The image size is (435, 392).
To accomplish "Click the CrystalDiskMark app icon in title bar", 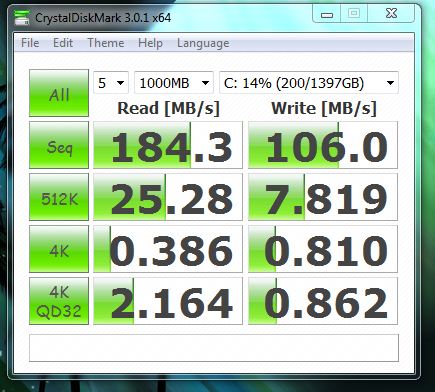I will (22, 17).
